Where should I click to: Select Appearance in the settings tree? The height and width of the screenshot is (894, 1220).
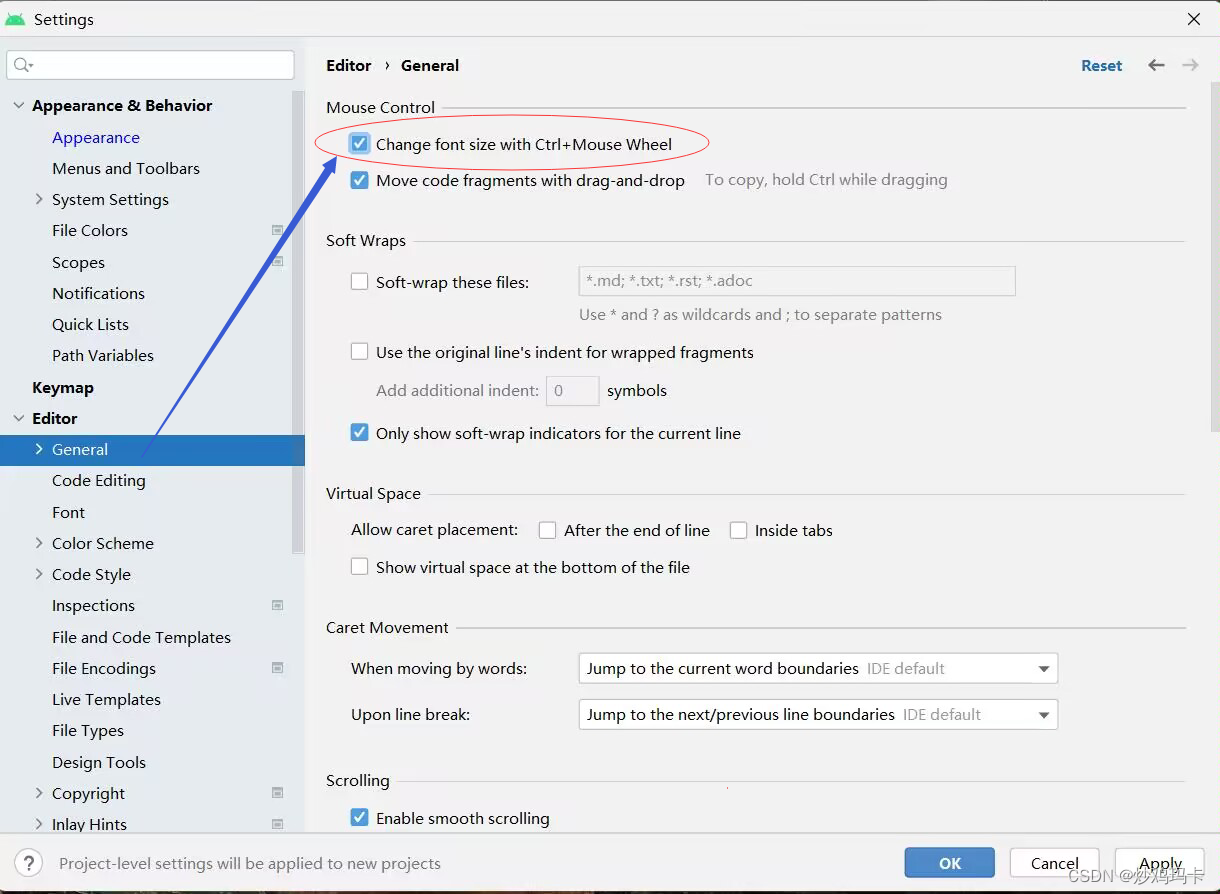(96, 137)
